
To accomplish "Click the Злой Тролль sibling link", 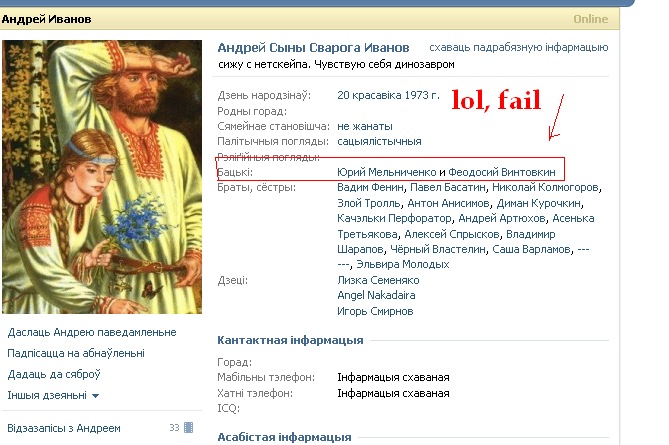I will pyautogui.click(x=369, y=203).
